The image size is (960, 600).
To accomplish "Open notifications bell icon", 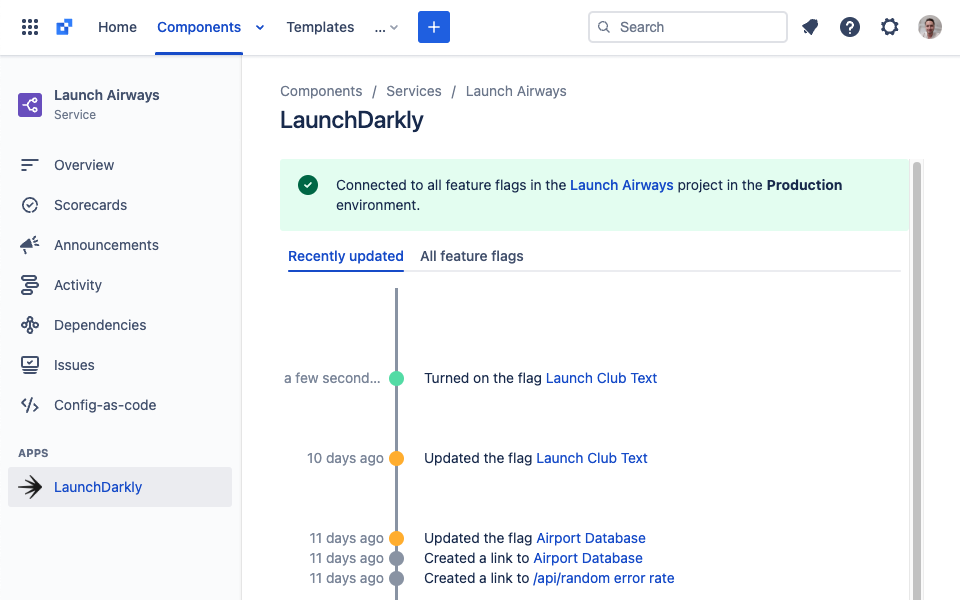I will click(x=810, y=27).
